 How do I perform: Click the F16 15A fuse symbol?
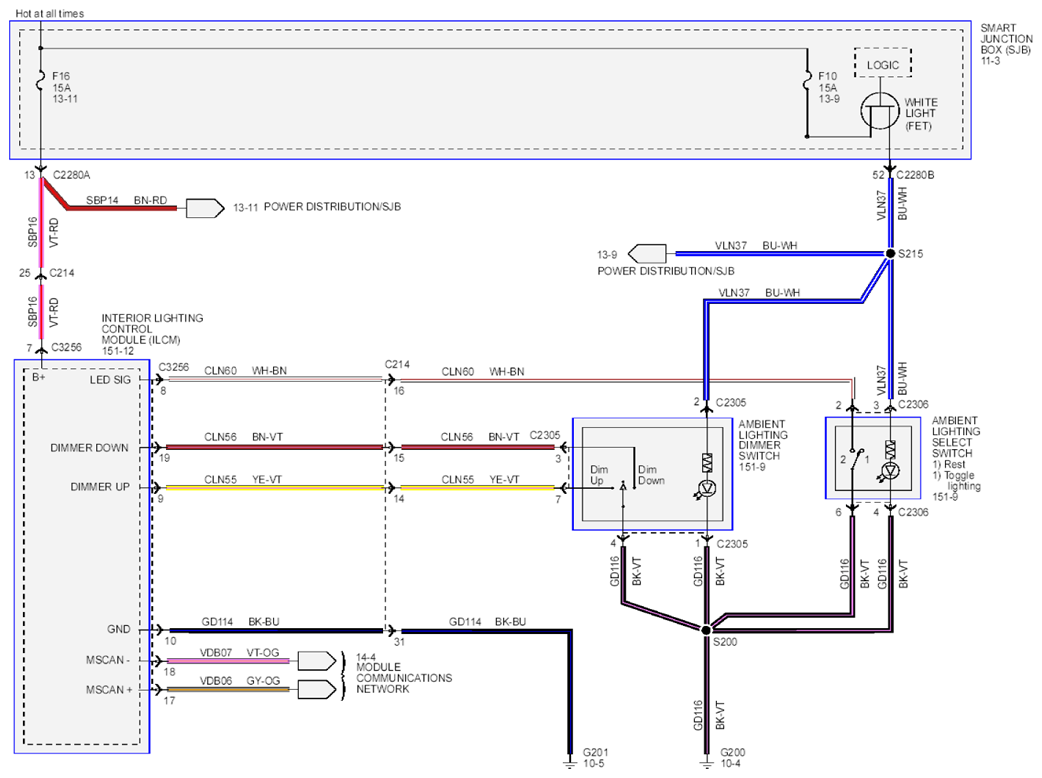pos(41,80)
